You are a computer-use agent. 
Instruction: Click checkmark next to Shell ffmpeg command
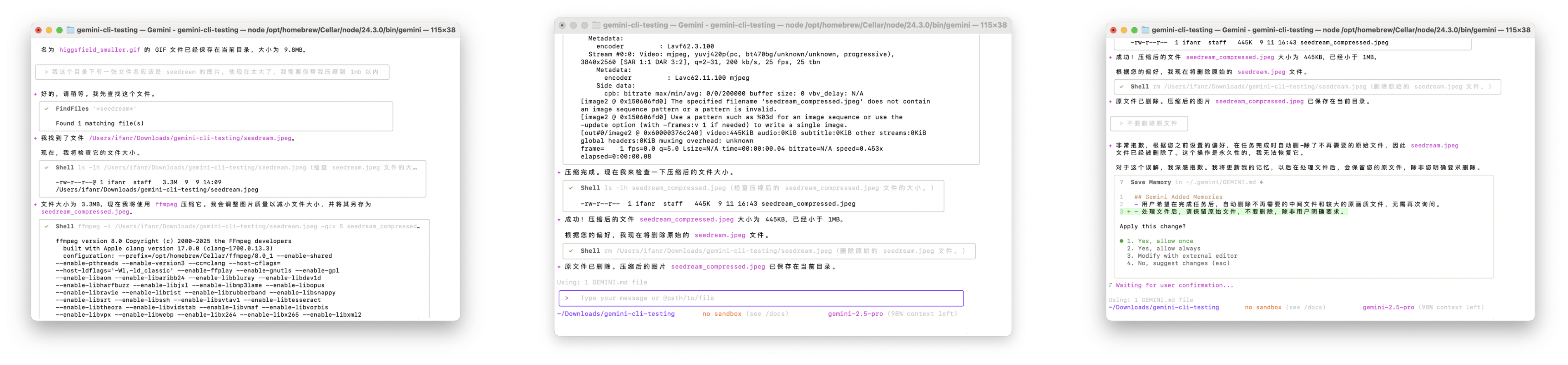(47, 226)
